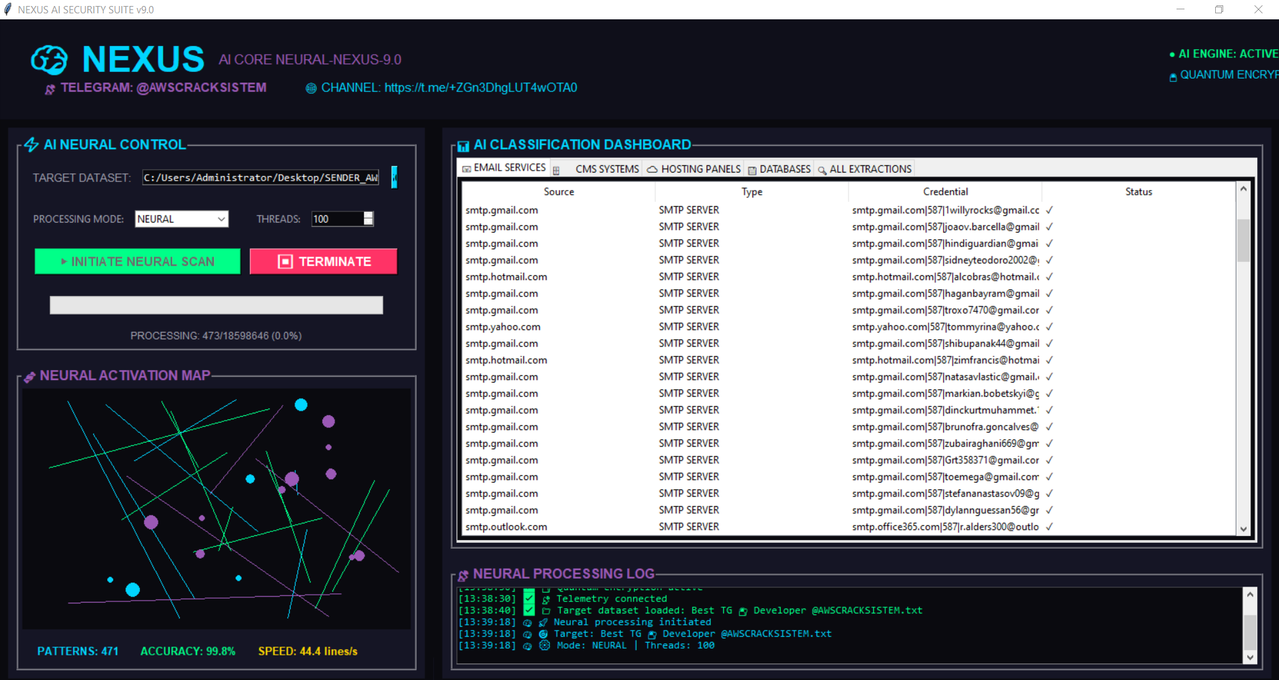
Task: Click the scan progress bar
Action: (216, 305)
